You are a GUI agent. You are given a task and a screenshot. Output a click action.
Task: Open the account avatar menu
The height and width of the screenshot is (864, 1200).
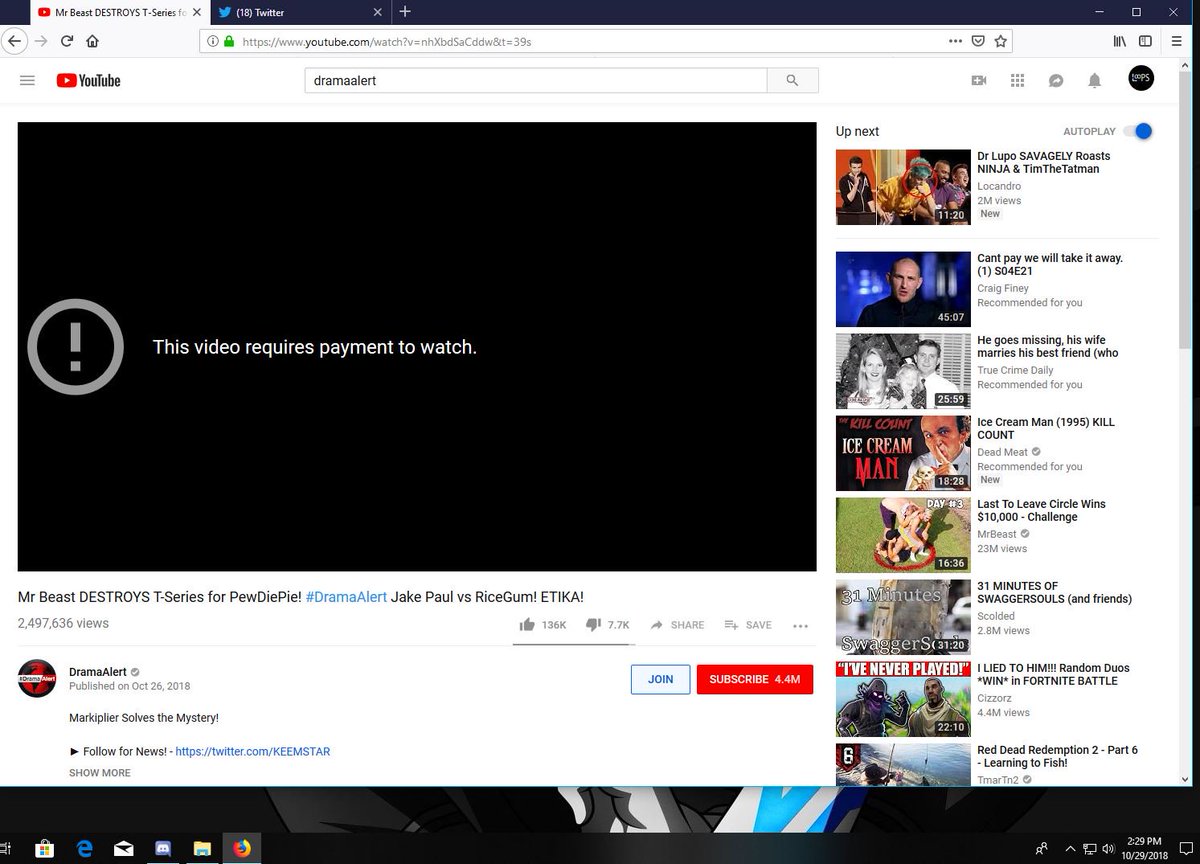(1141, 79)
